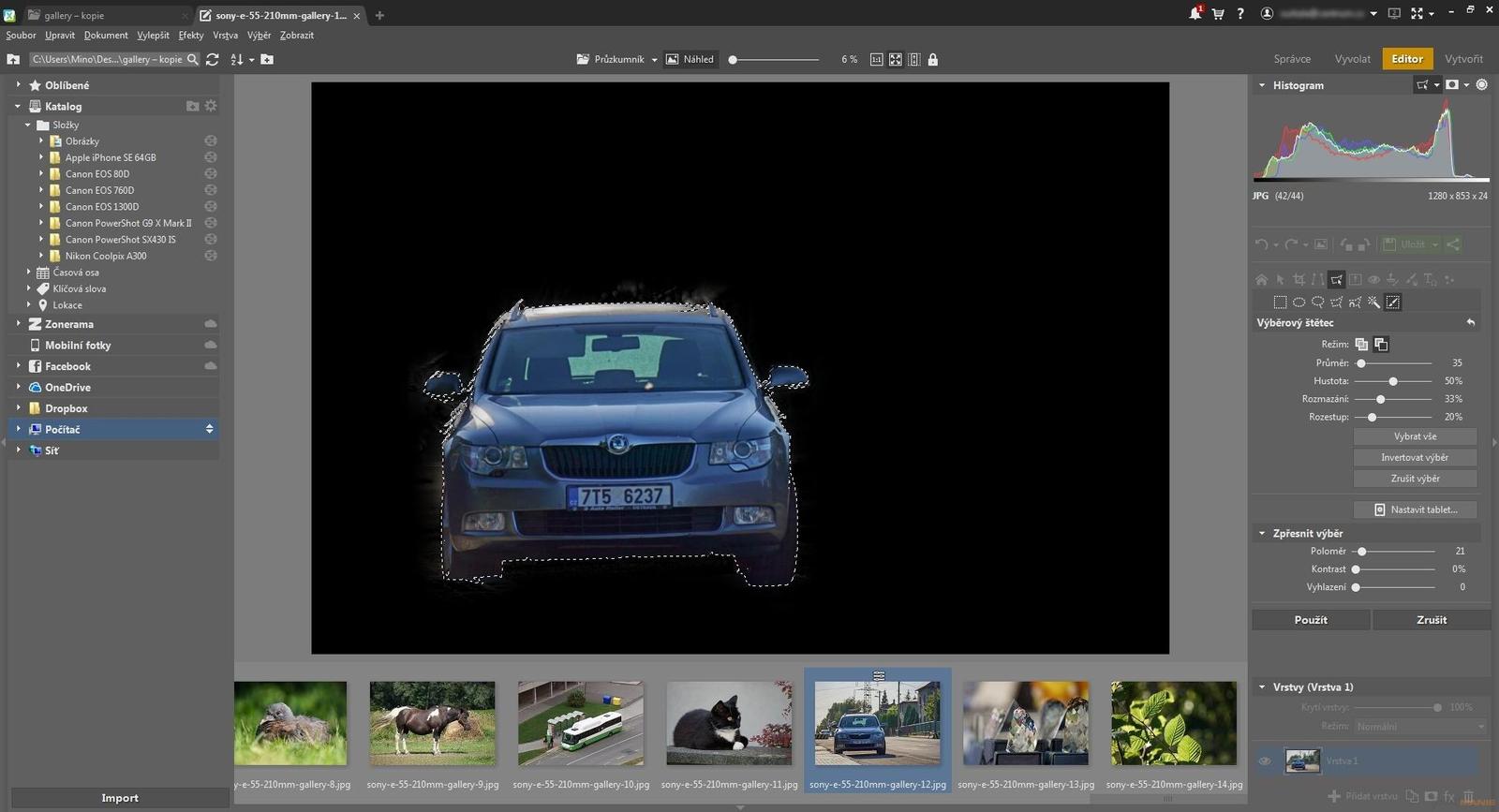The width and height of the screenshot is (1499, 812).
Task: Collapse the Složky tree node
Action: pyautogui.click(x=28, y=125)
